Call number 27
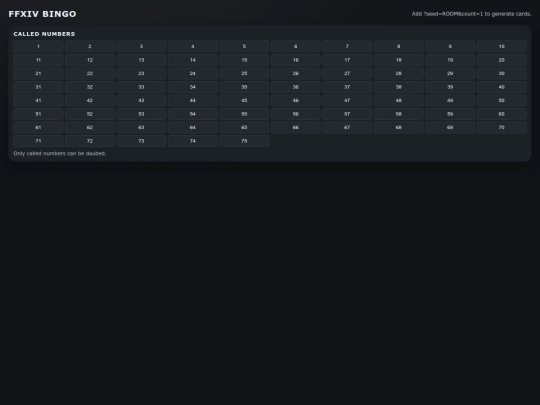This screenshot has height=405, width=540. [x=347, y=73]
